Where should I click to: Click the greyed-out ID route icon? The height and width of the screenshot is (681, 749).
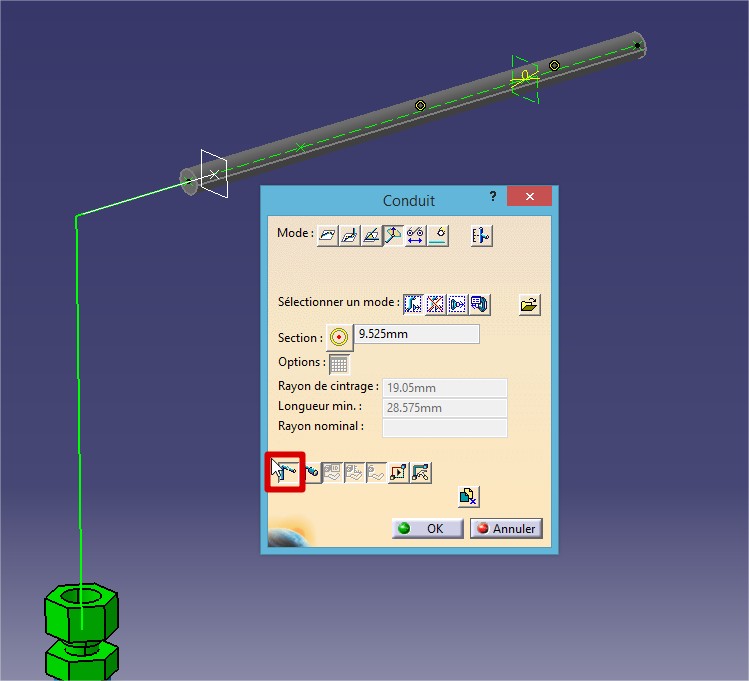click(x=332, y=472)
